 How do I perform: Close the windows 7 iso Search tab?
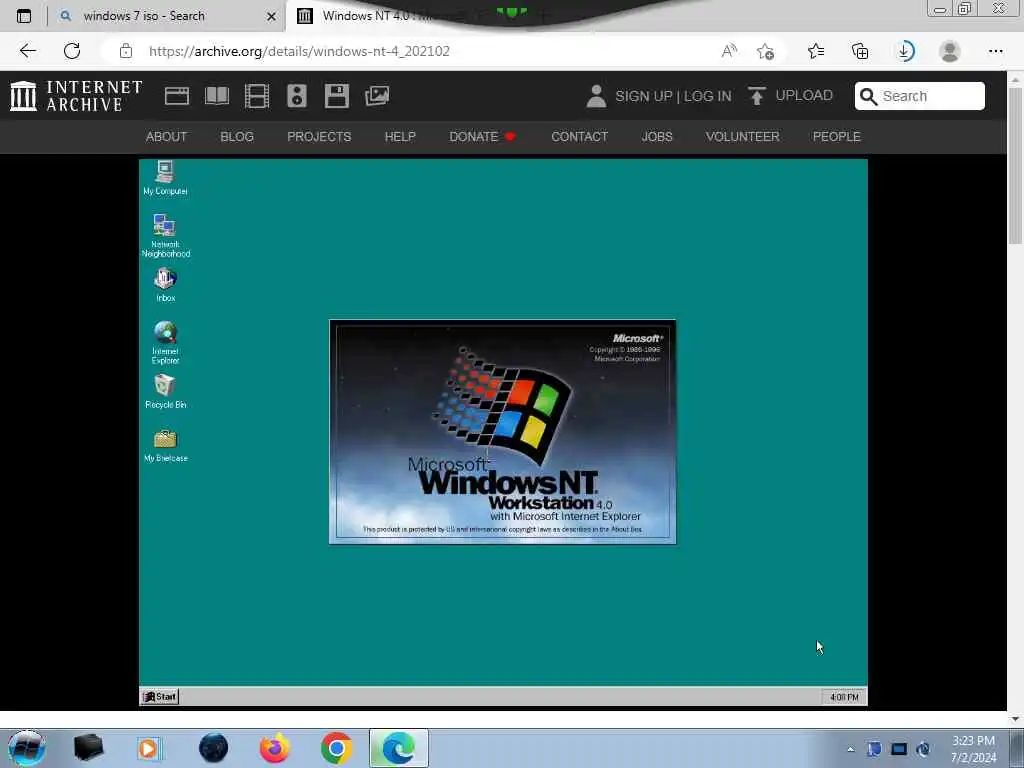271,16
